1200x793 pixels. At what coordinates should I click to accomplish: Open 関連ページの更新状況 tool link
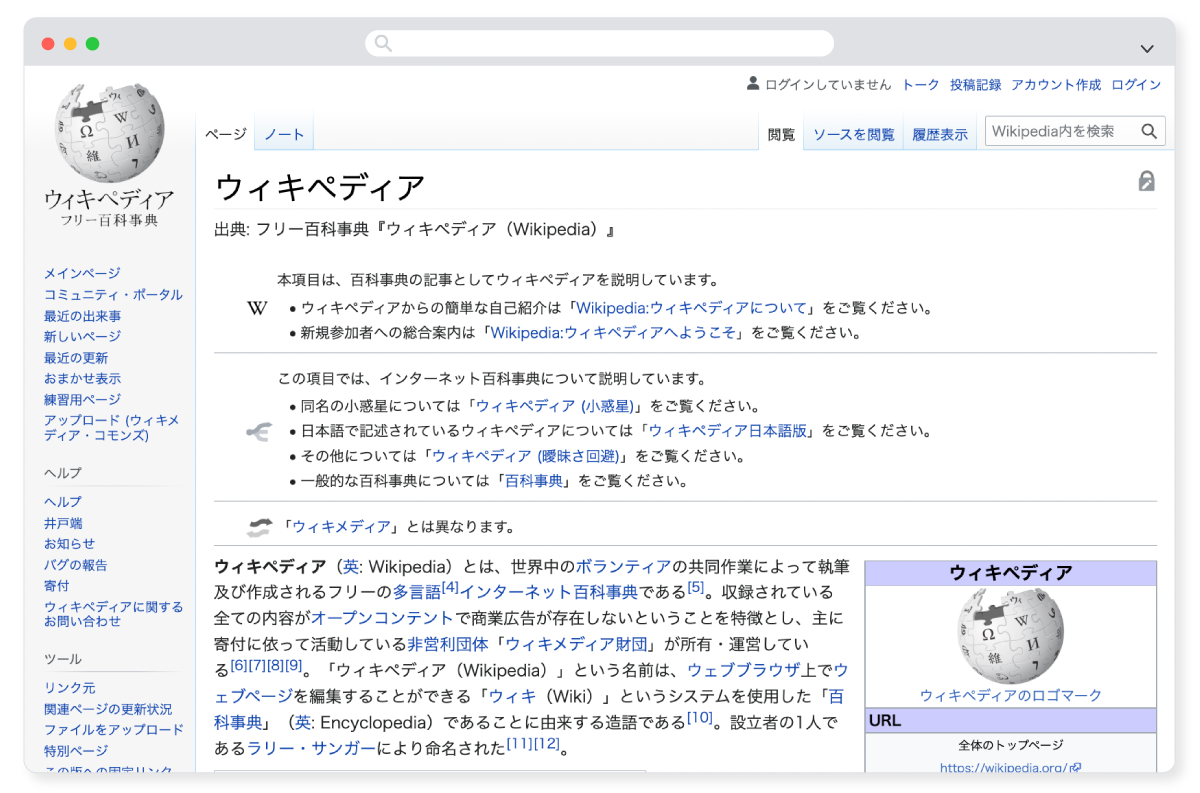(x=108, y=709)
